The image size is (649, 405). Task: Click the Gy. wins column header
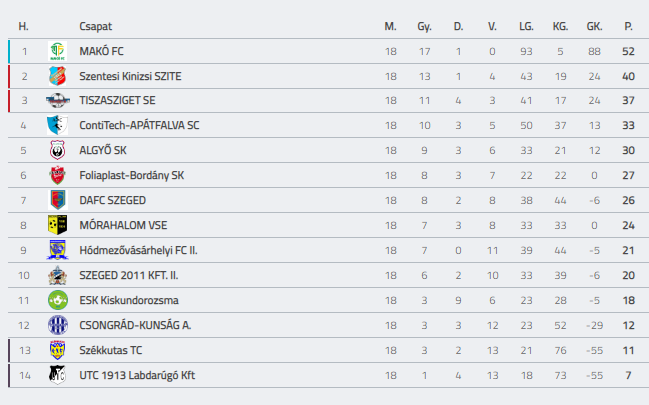424,27
